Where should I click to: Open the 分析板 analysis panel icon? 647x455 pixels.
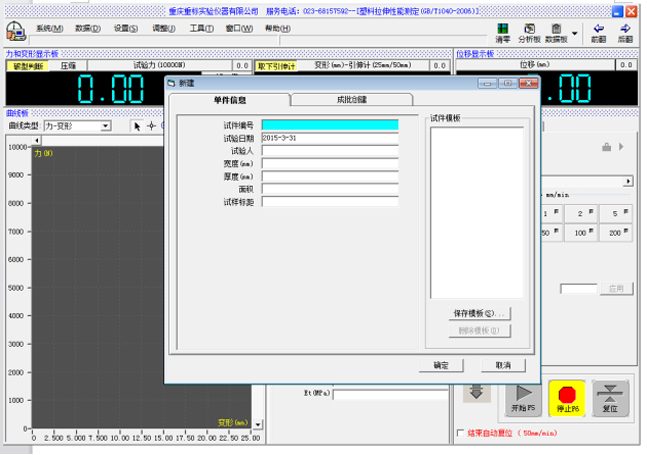(x=529, y=32)
